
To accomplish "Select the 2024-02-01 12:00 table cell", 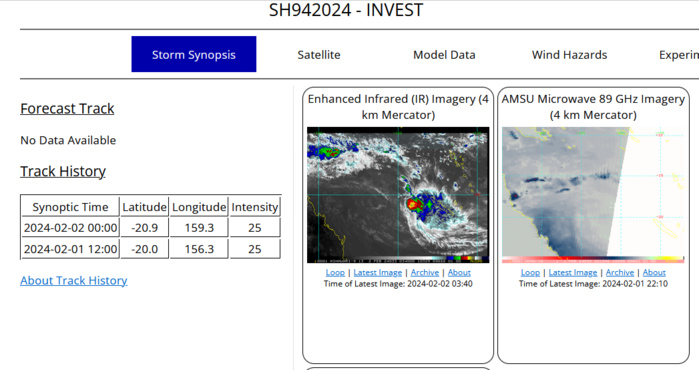I will pyautogui.click(x=70, y=249).
